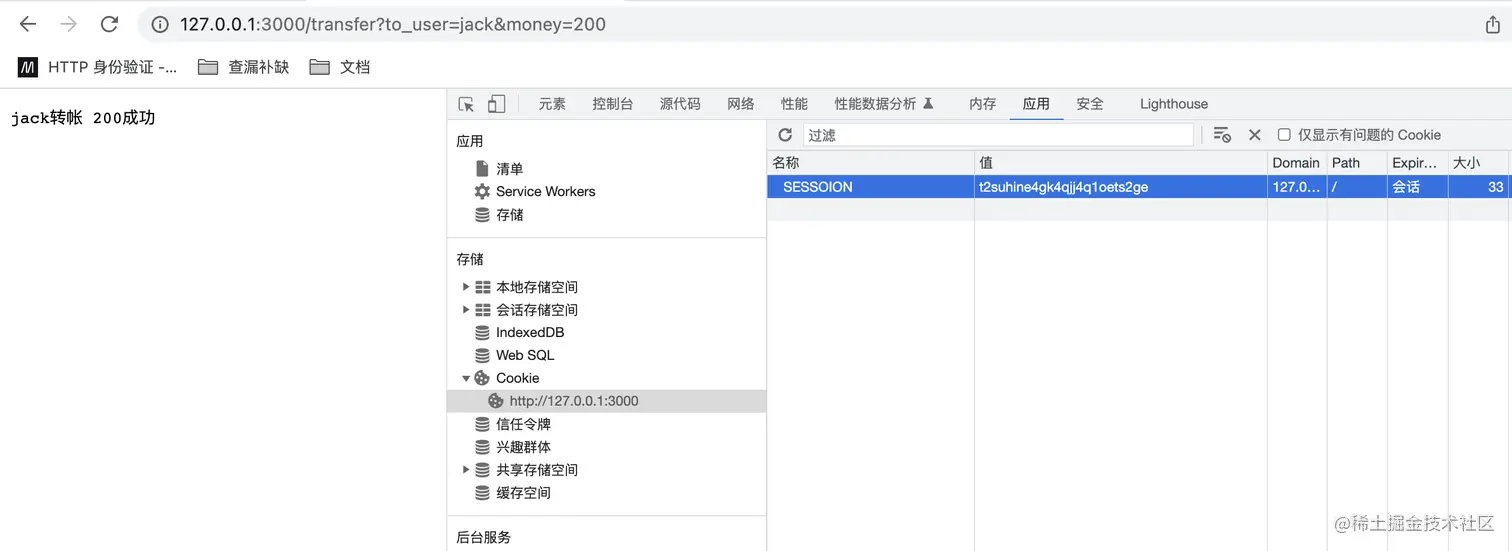Select 信任令牌 in the sidebar
Viewport: 1512px width, 551px height.
[523, 424]
